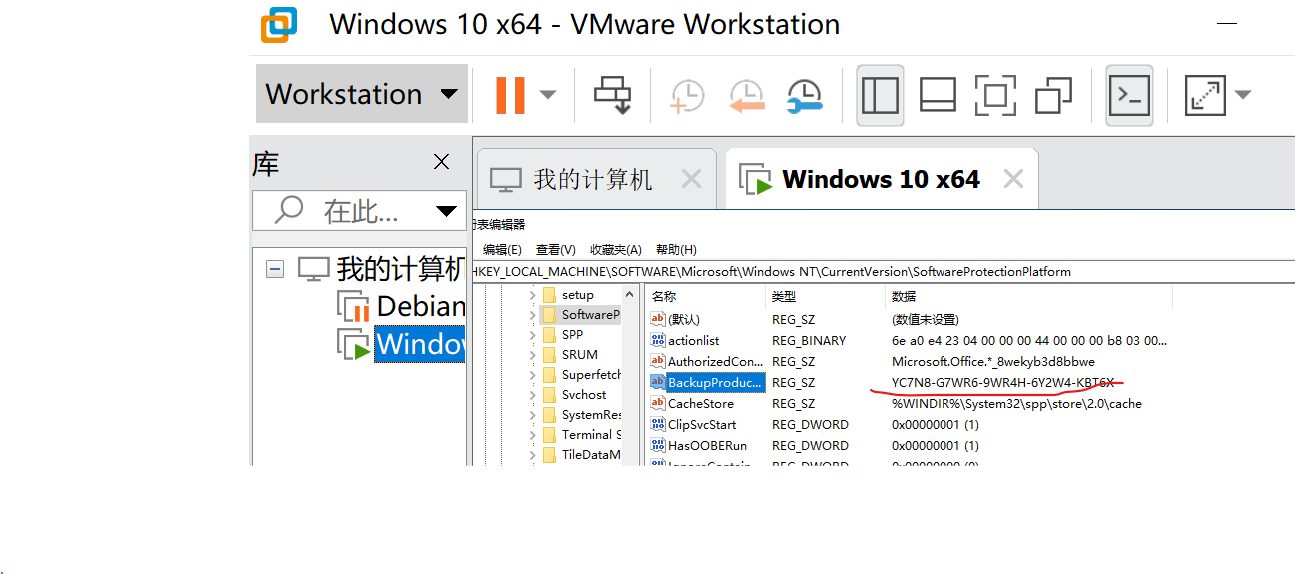Screen dimensions: 1295x574
Task: Open the 编辑(E) menu in Registry Editor
Action: pyautogui.click(x=502, y=250)
